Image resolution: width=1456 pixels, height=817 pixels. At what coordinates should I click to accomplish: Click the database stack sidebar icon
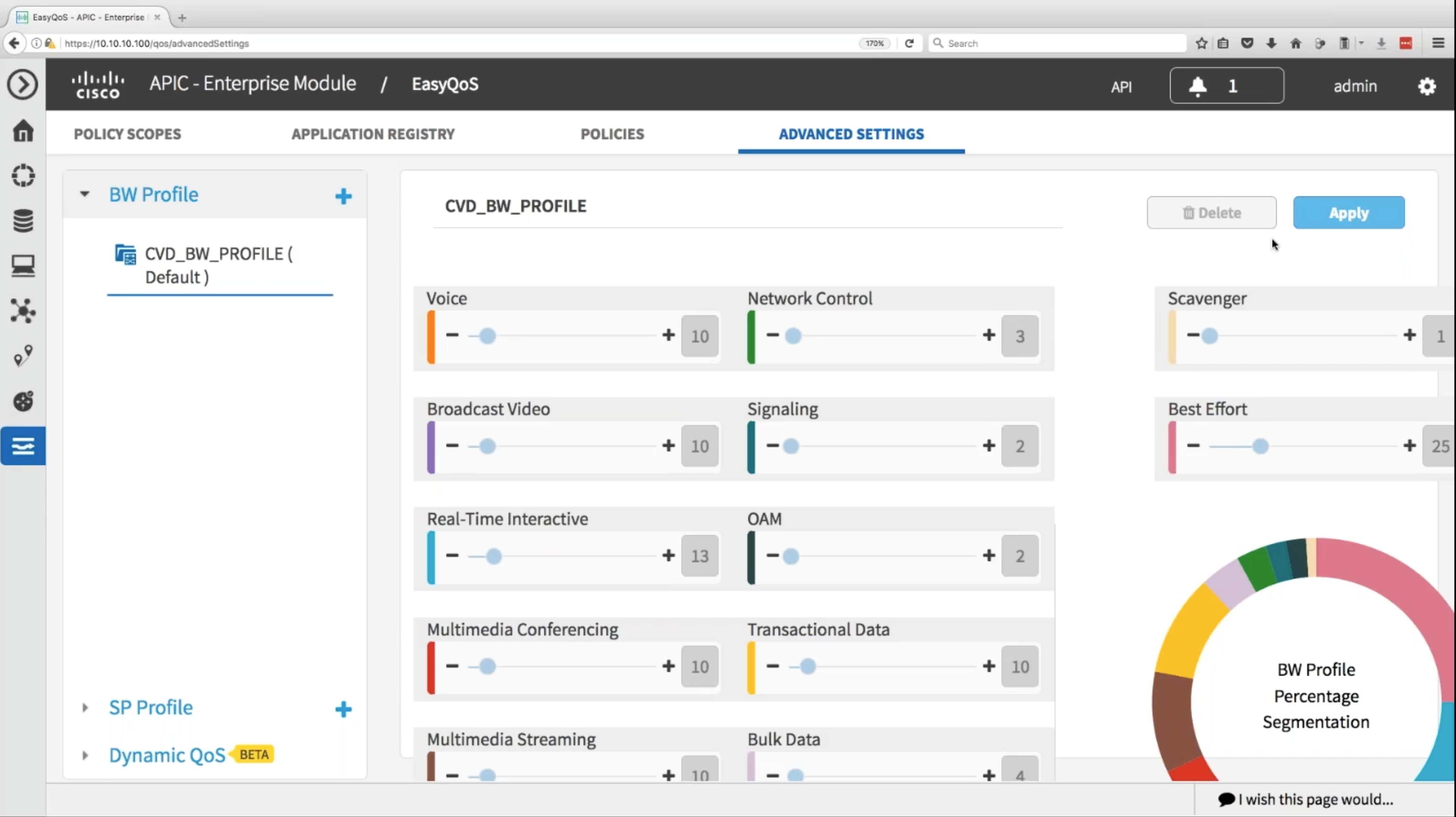pyautogui.click(x=23, y=220)
